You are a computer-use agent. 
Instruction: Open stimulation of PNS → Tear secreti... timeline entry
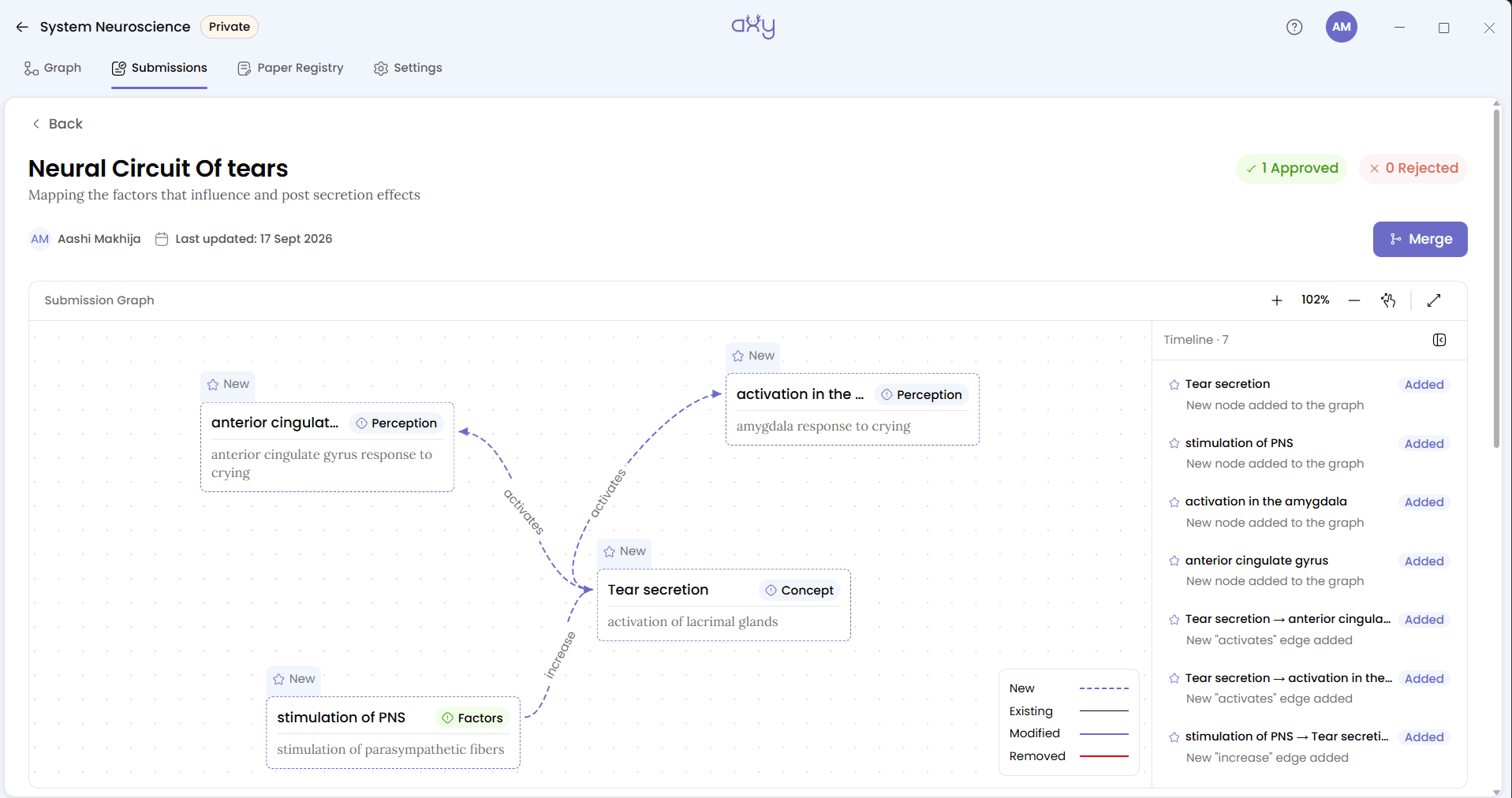(x=1309, y=747)
